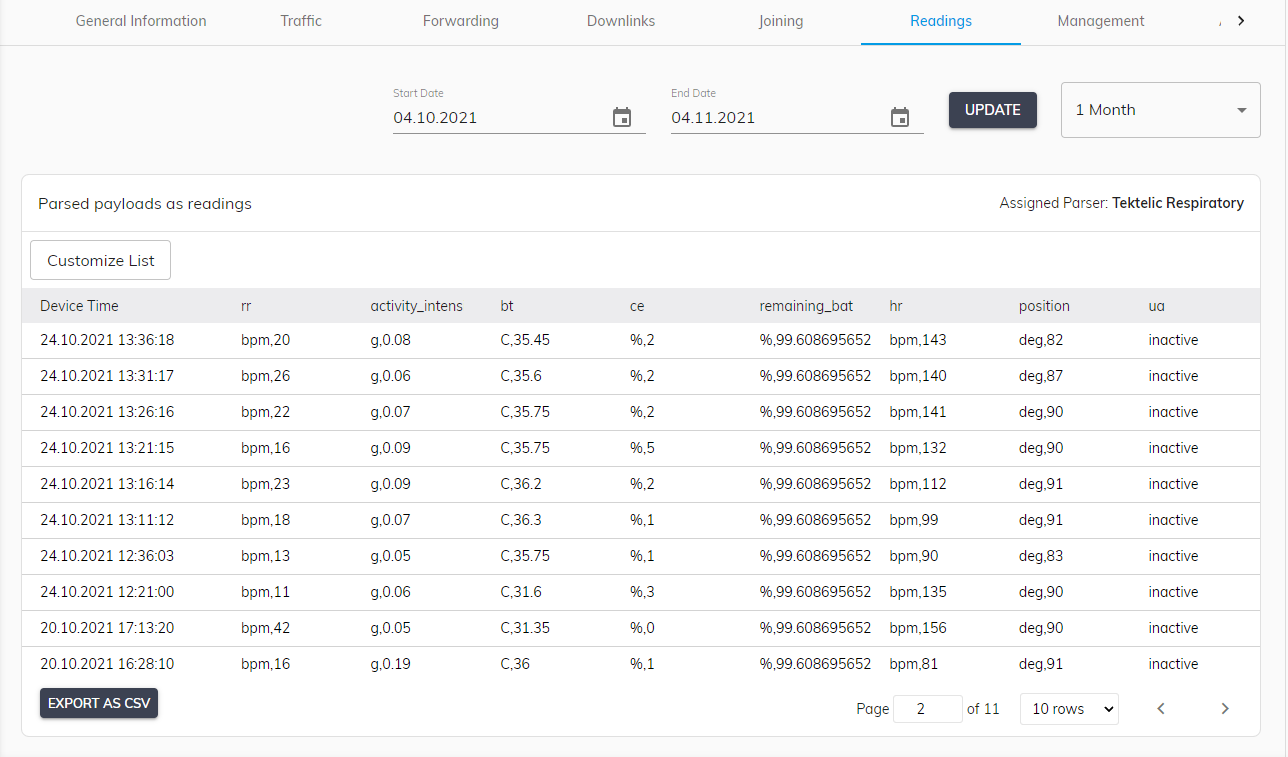Click the bt column header
1288x757 pixels.
(x=507, y=306)
